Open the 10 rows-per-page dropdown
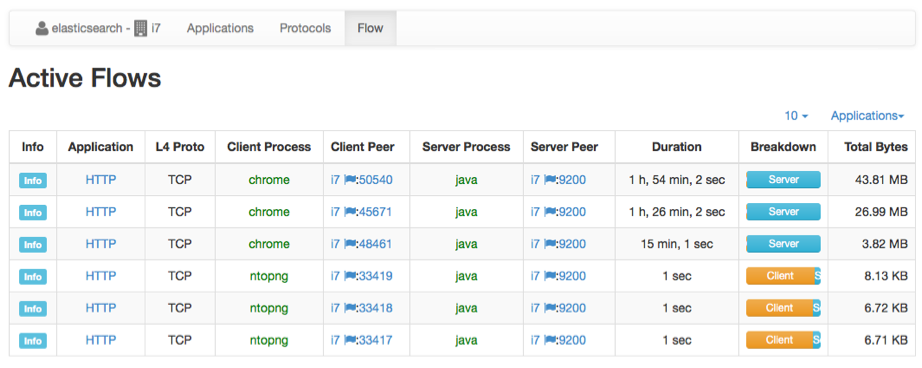 tap(796, 116)
